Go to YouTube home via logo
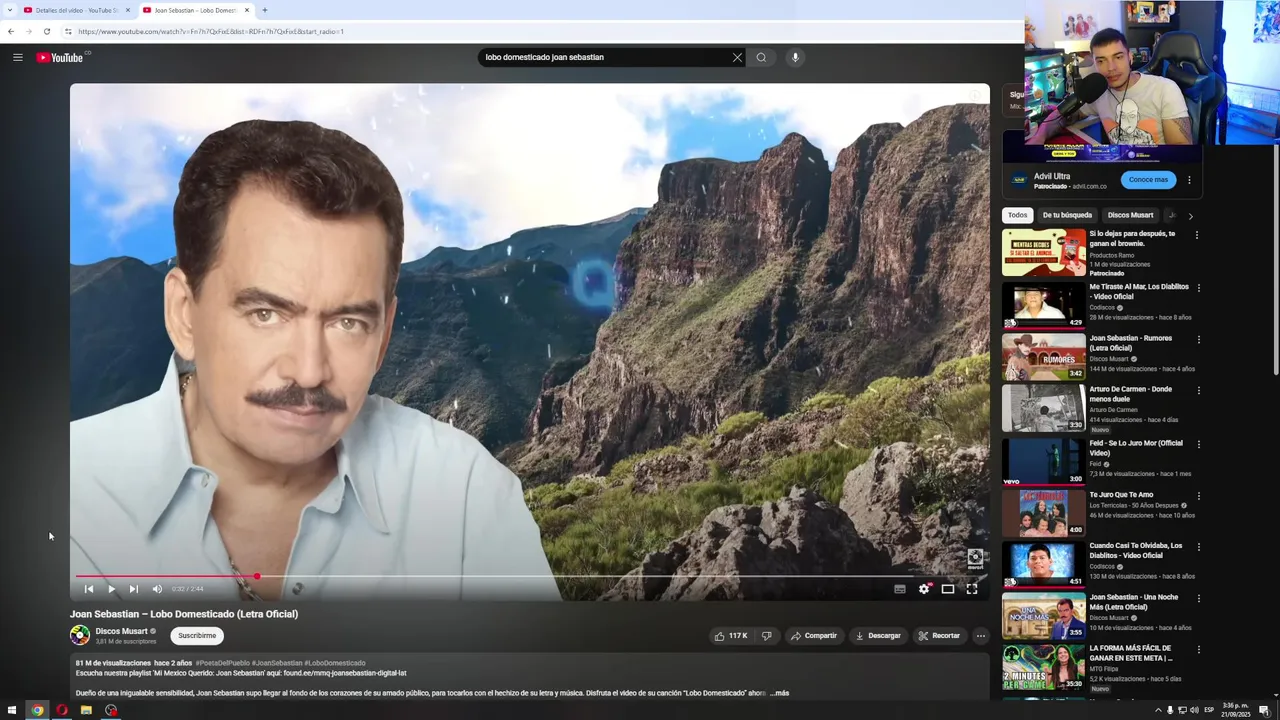 click(x=60, y=57)
